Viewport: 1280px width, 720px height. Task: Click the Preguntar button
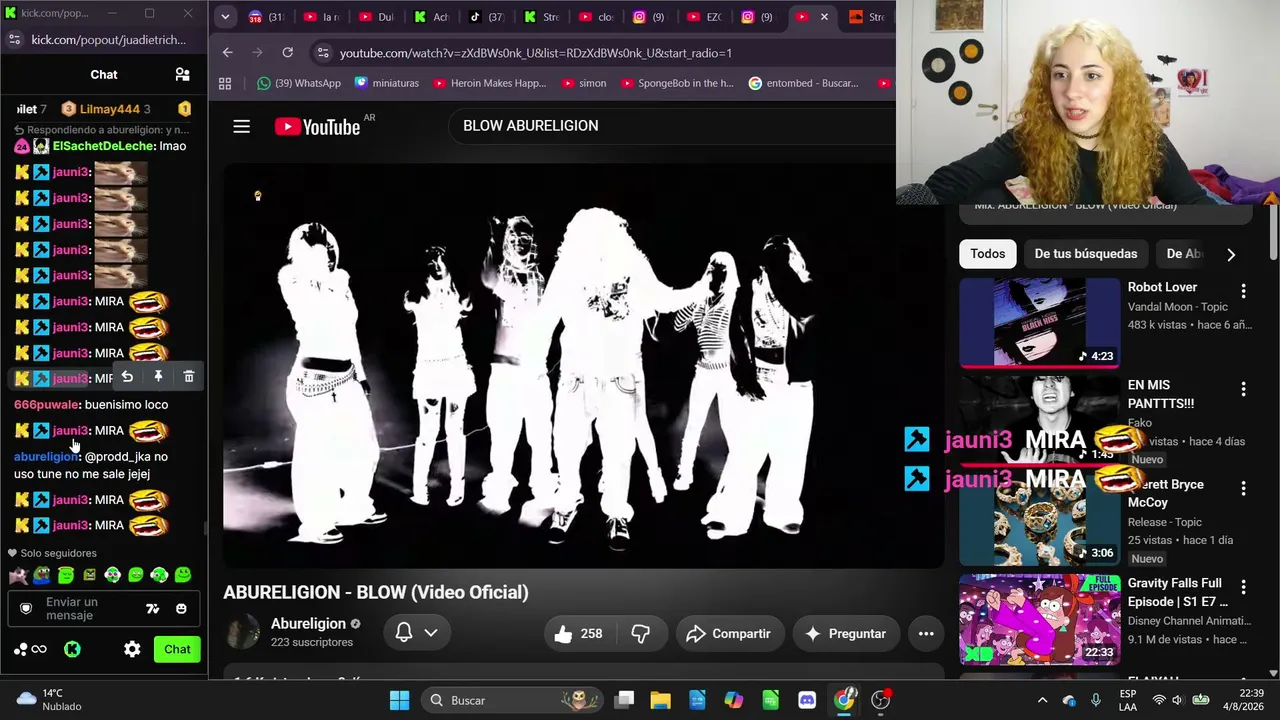coord(845,633)
